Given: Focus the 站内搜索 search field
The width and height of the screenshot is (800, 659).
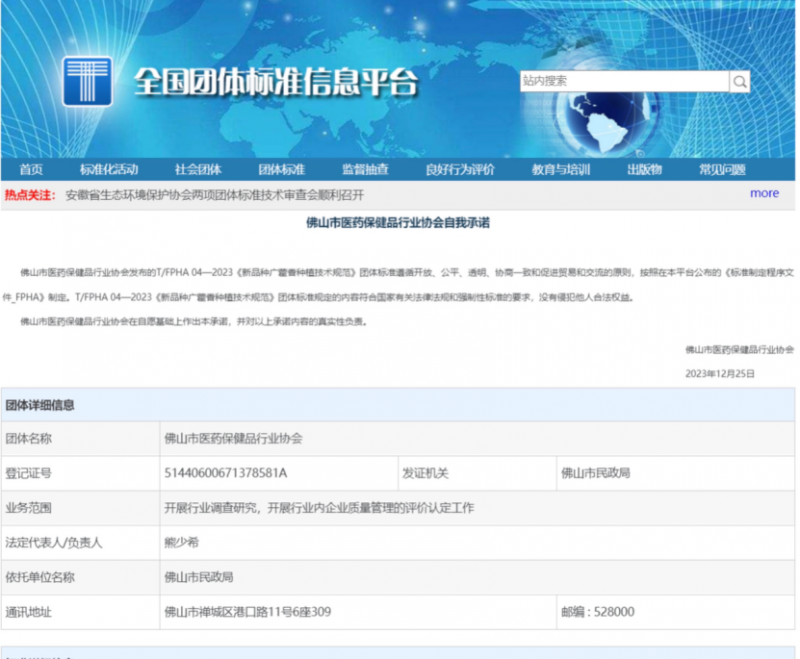Looking at the screenshot, I should tap(624, 81).
